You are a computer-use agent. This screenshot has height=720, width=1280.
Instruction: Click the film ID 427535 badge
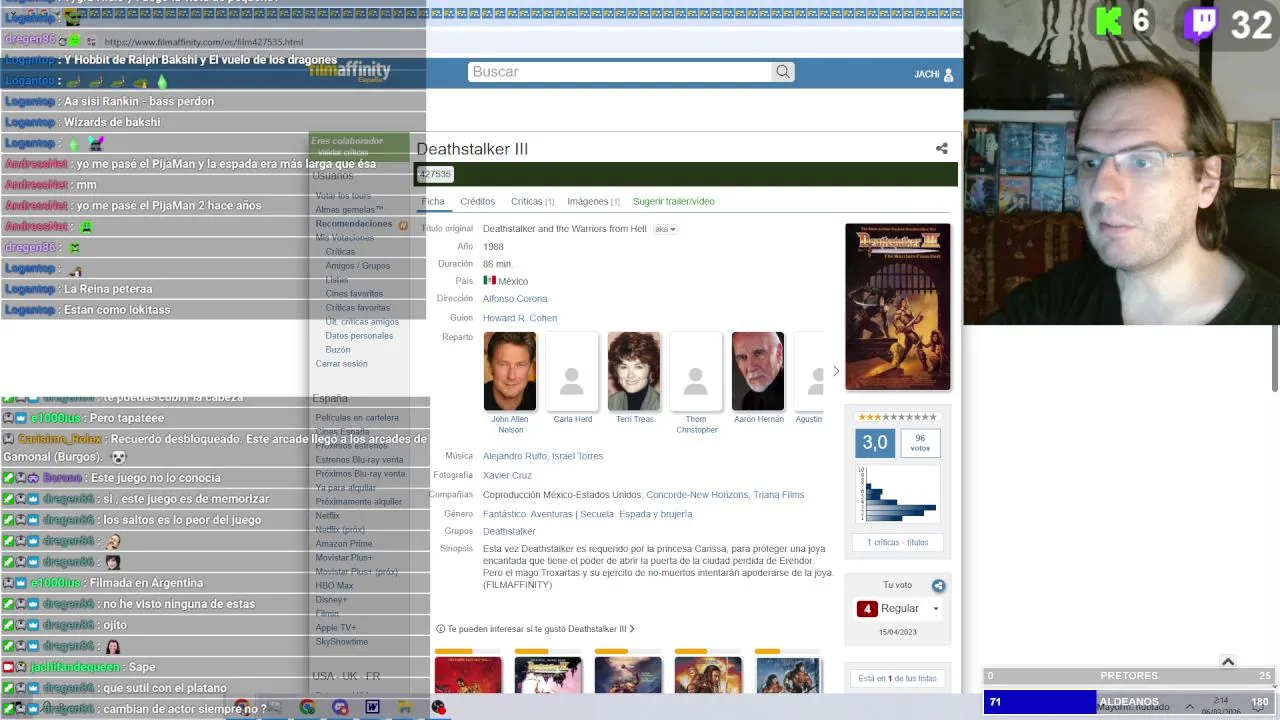(435, 174)
